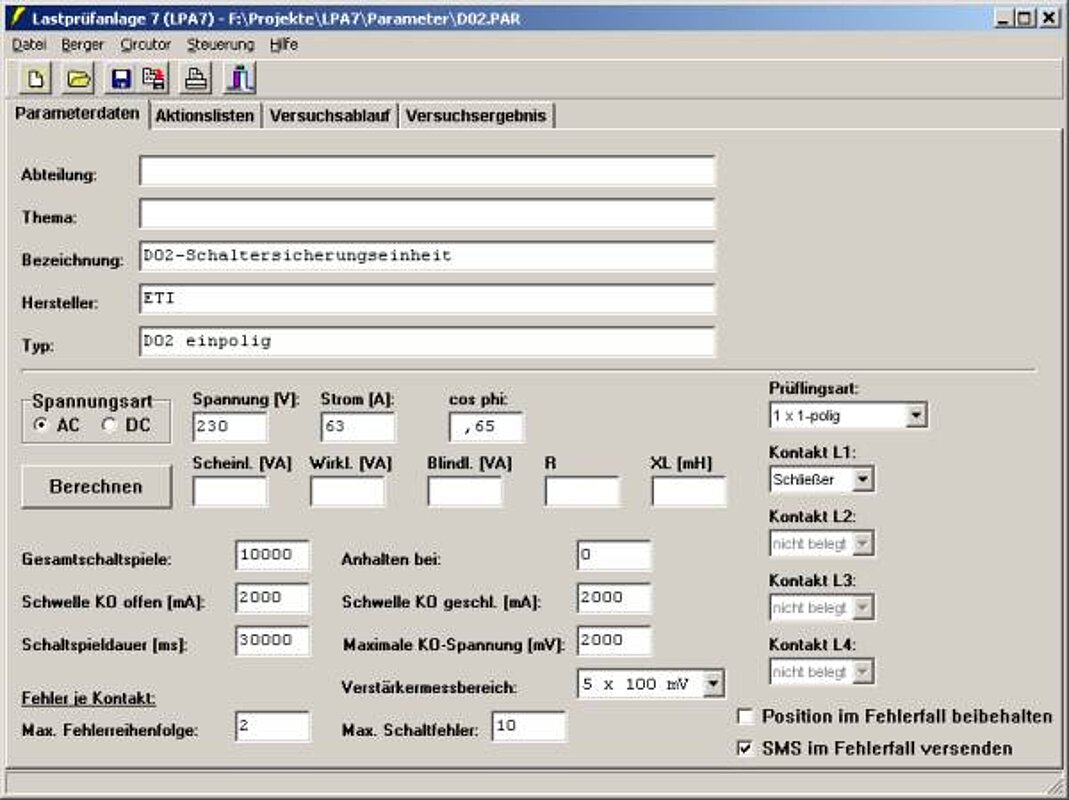Click the Abteilung input field

(427, 171)
